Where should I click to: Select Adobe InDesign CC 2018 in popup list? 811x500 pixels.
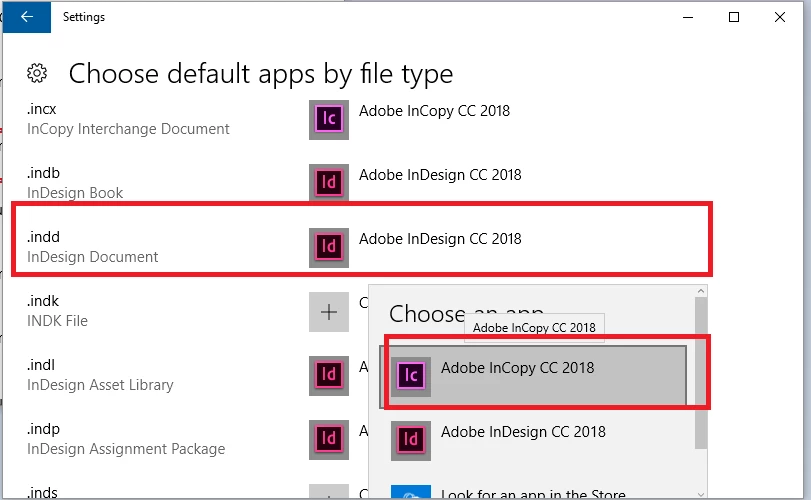point(533,441)
